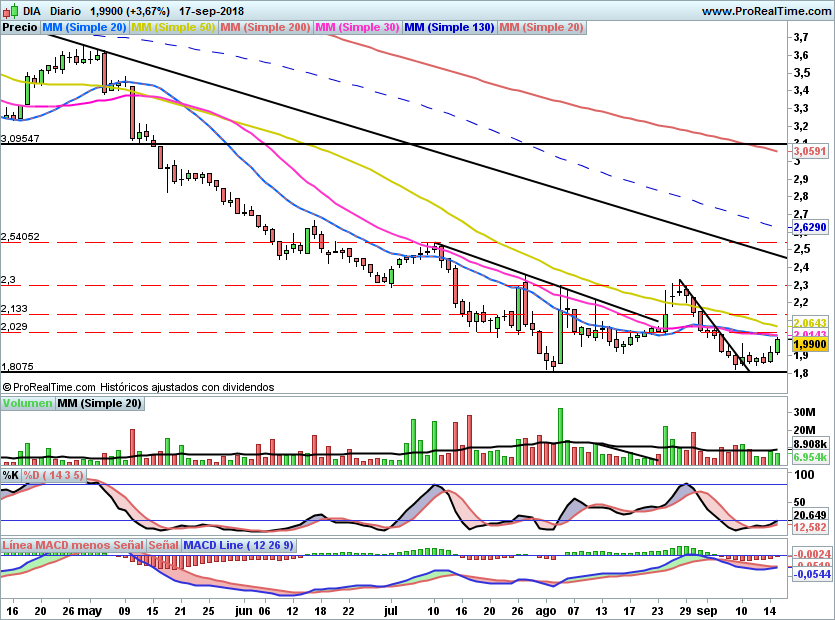
Task: Click the 3,09547 horizontal level label
Action: 21,138
